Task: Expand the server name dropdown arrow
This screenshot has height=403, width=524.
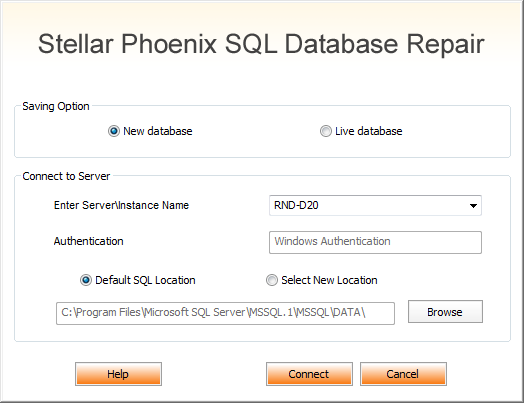Action: click(473, 206)
